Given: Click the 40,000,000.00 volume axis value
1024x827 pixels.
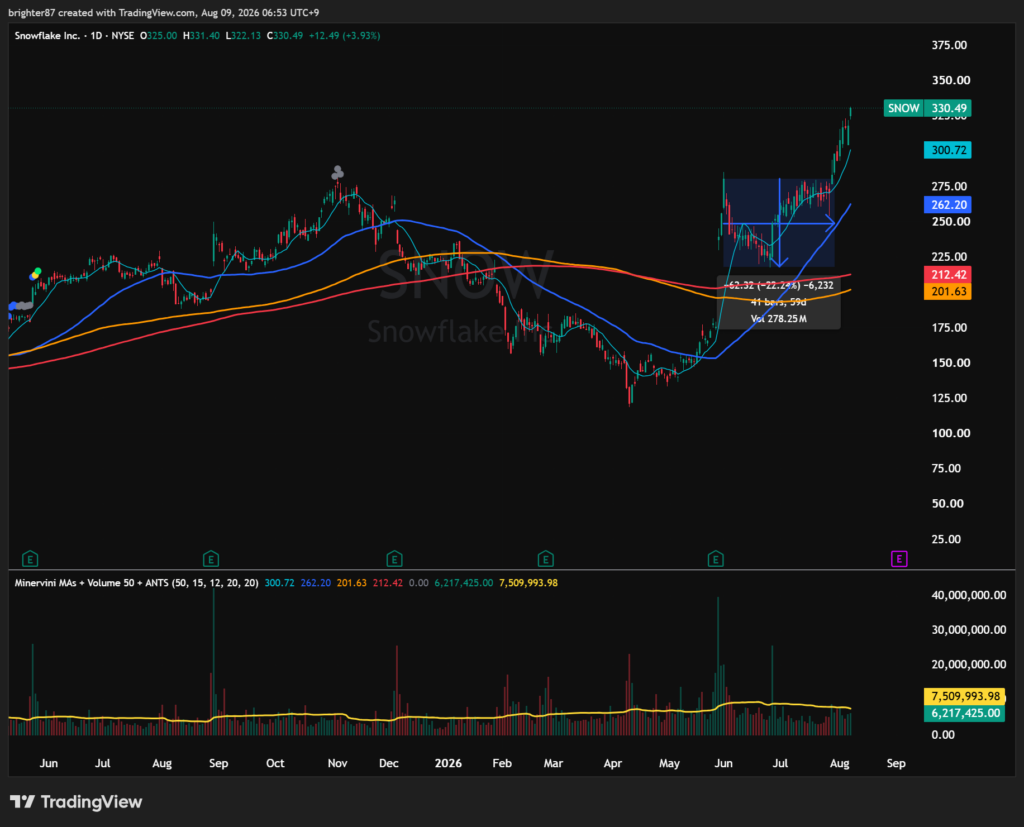Looking at the screenshot, I should tap(968, 595).
